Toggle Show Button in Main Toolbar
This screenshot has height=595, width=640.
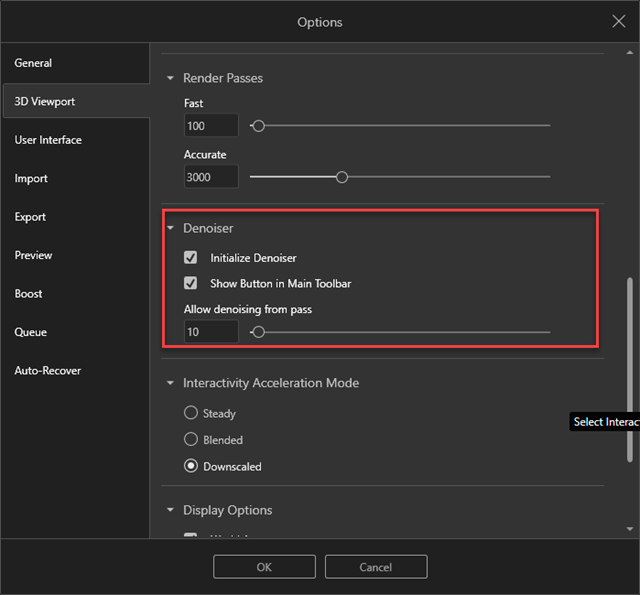tap(191, 284)
